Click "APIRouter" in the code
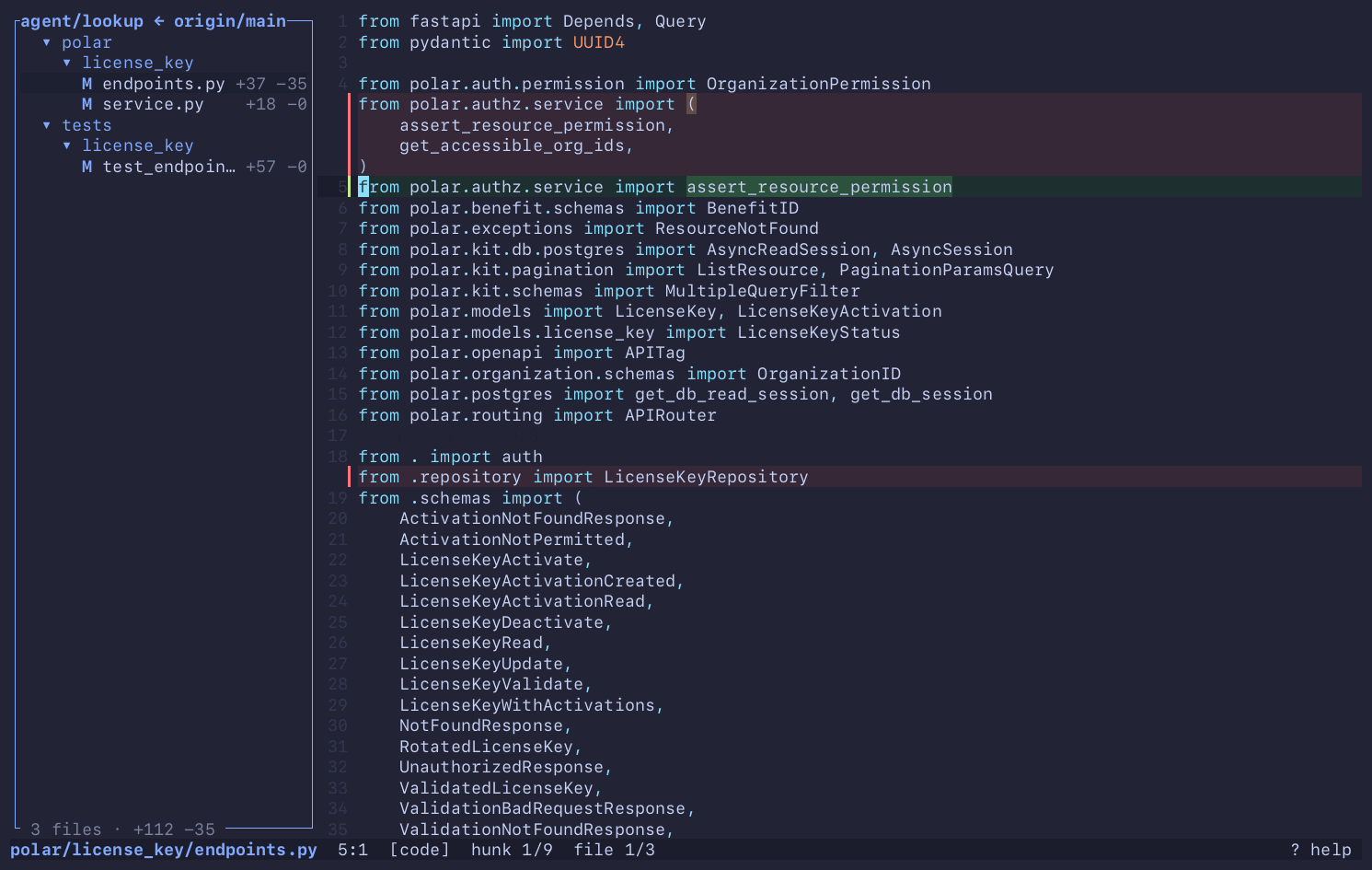 [x=671, y=415]
